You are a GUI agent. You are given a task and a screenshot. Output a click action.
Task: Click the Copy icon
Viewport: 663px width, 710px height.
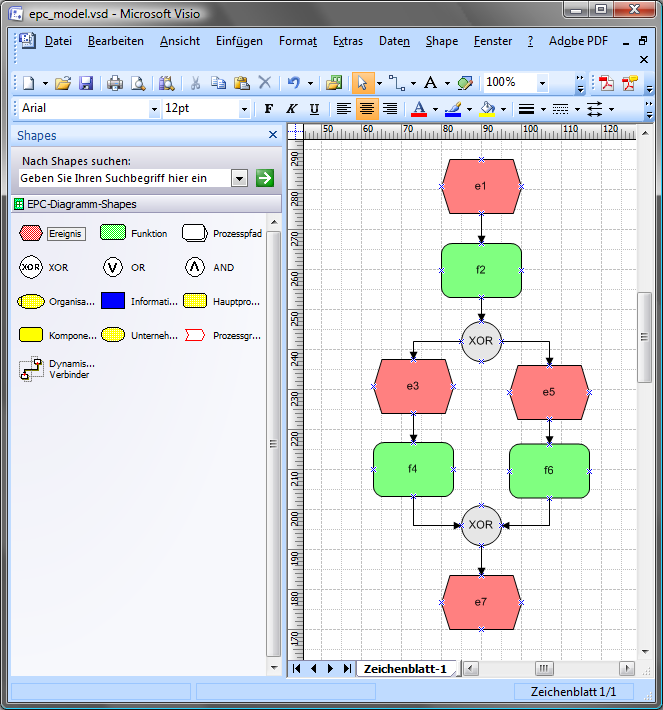[219, 83]
